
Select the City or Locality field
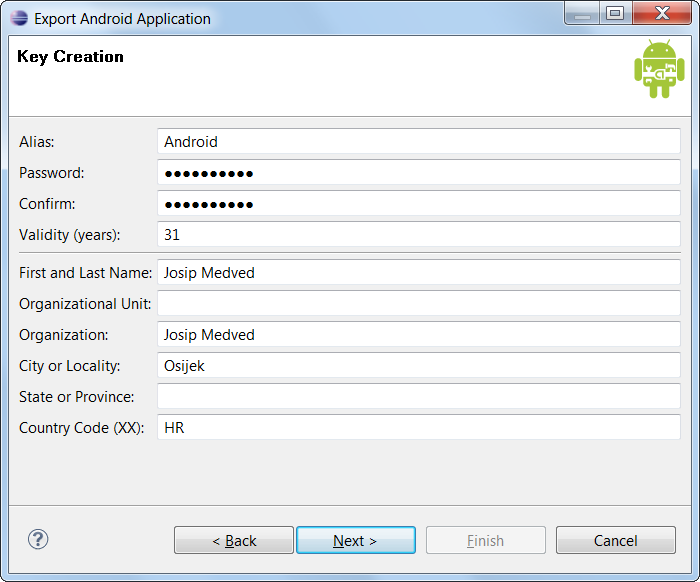coord(418,365)
